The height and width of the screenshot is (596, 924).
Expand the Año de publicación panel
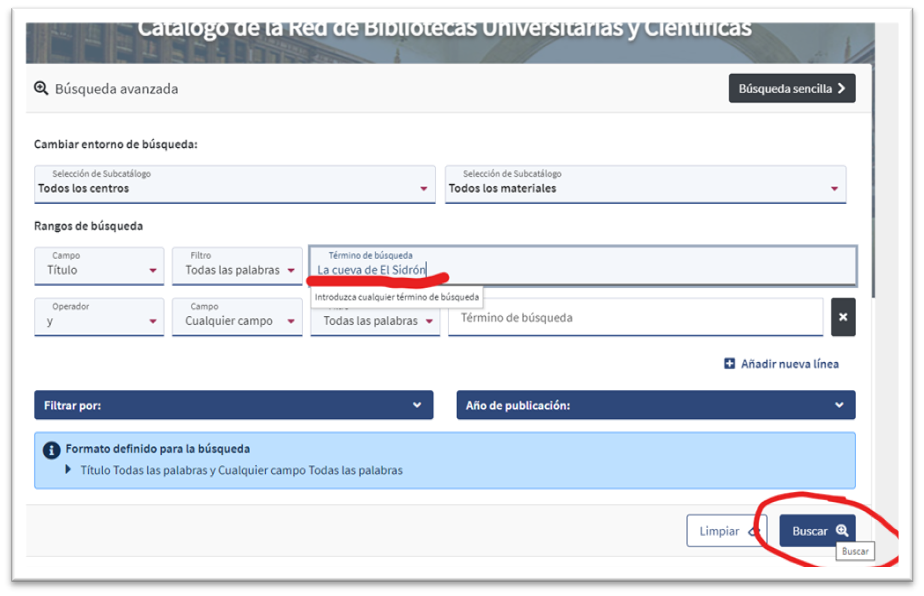point(655,405)
